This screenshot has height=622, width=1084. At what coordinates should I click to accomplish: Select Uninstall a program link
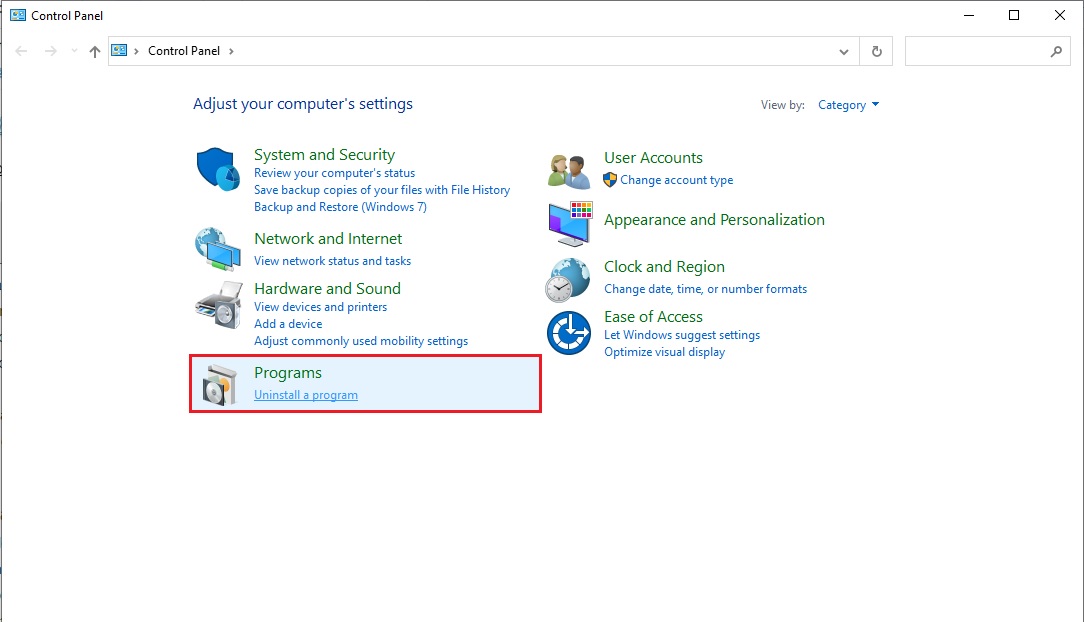click(306, 395)
